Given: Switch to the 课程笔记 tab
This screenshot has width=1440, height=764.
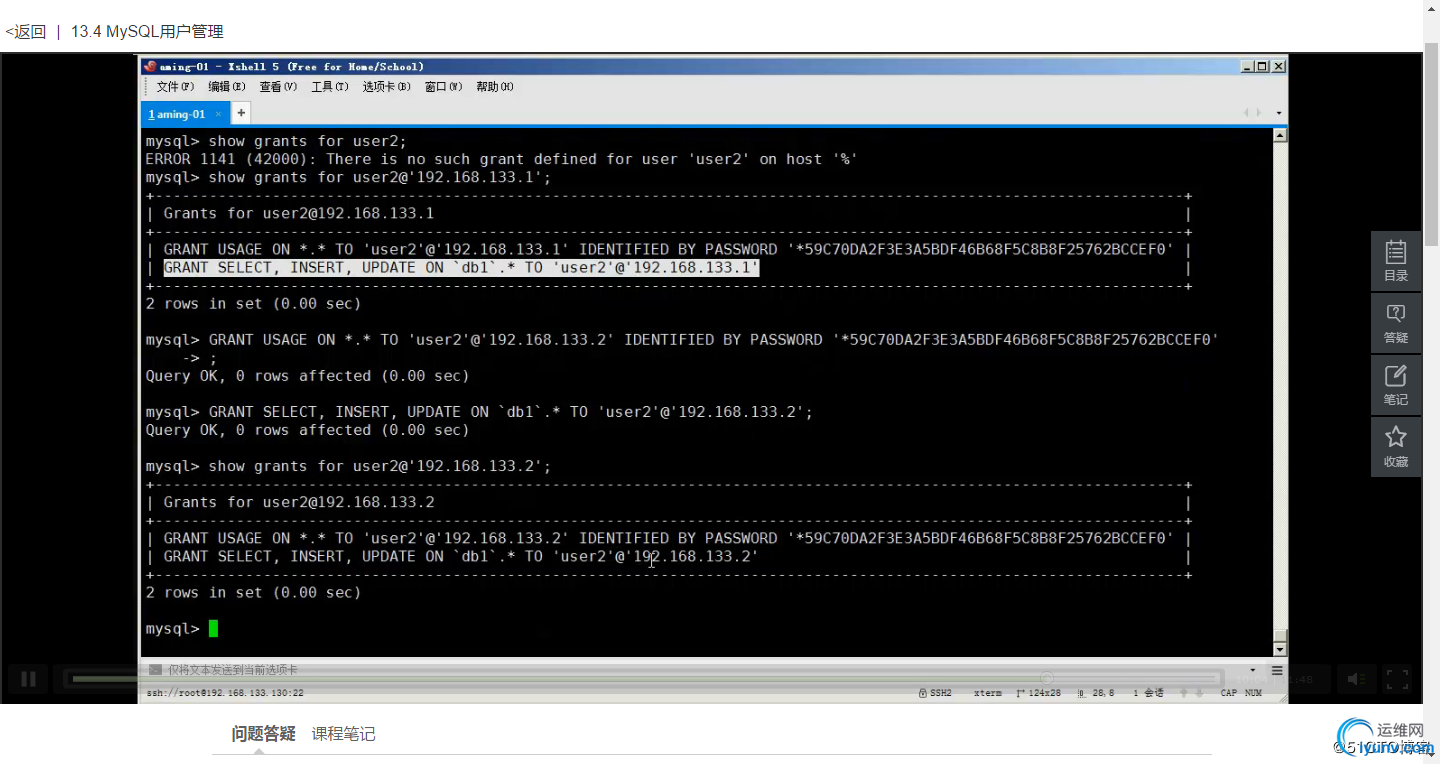Looking at the screenshot, I should tap(344, 734).
